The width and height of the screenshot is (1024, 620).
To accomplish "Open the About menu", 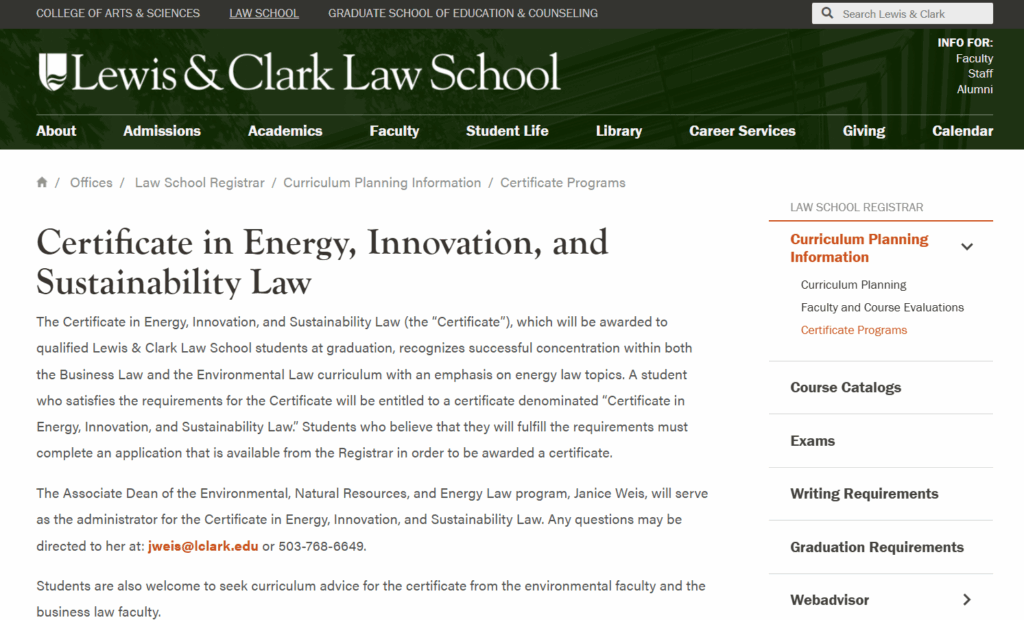I will pos(56,131).
